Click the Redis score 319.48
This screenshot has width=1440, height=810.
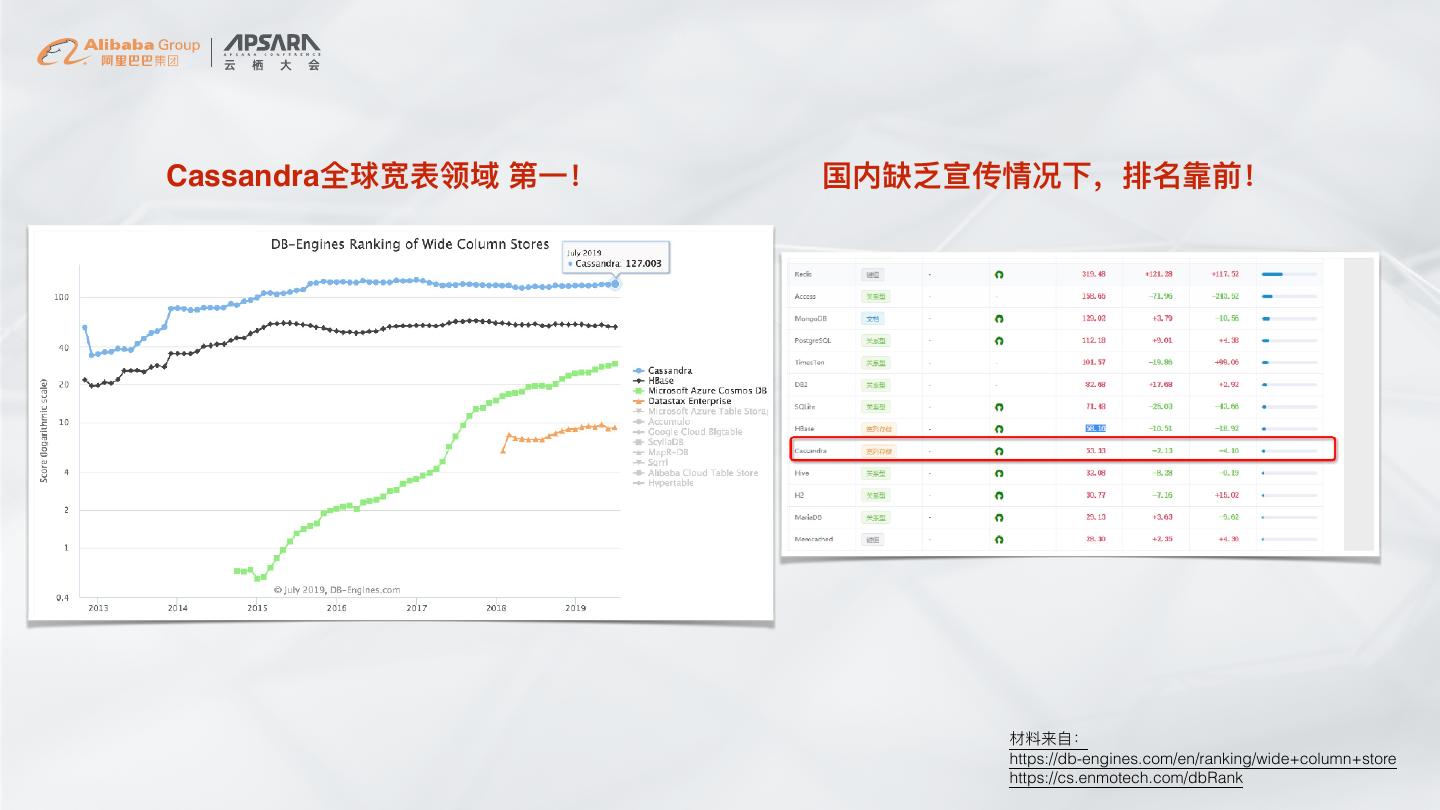click(x=1093, y=274)
